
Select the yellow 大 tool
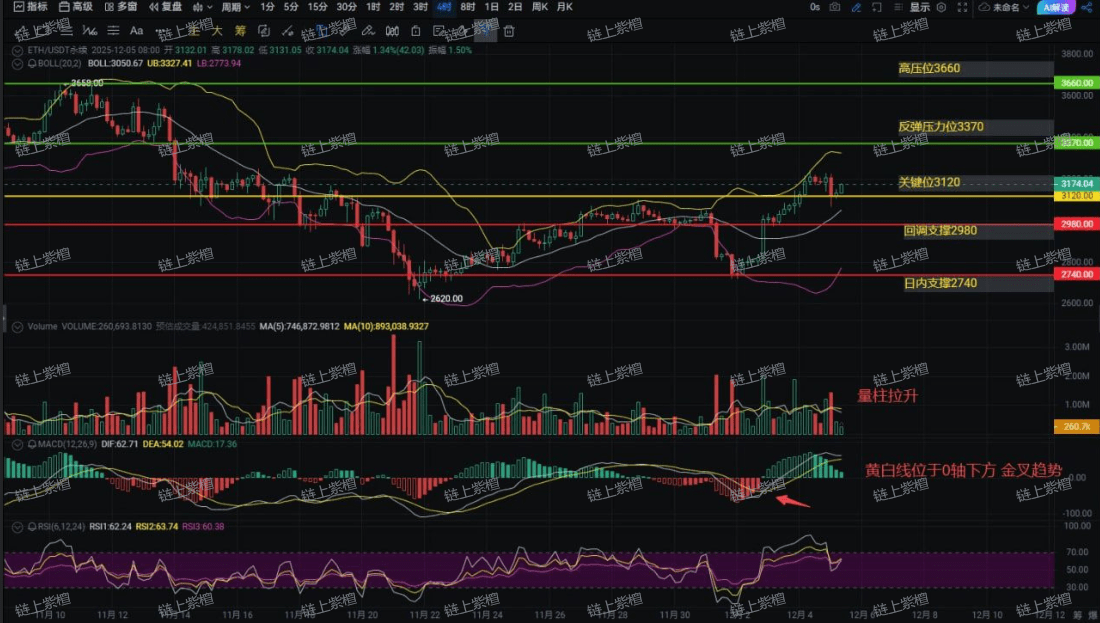coord(217,31)
